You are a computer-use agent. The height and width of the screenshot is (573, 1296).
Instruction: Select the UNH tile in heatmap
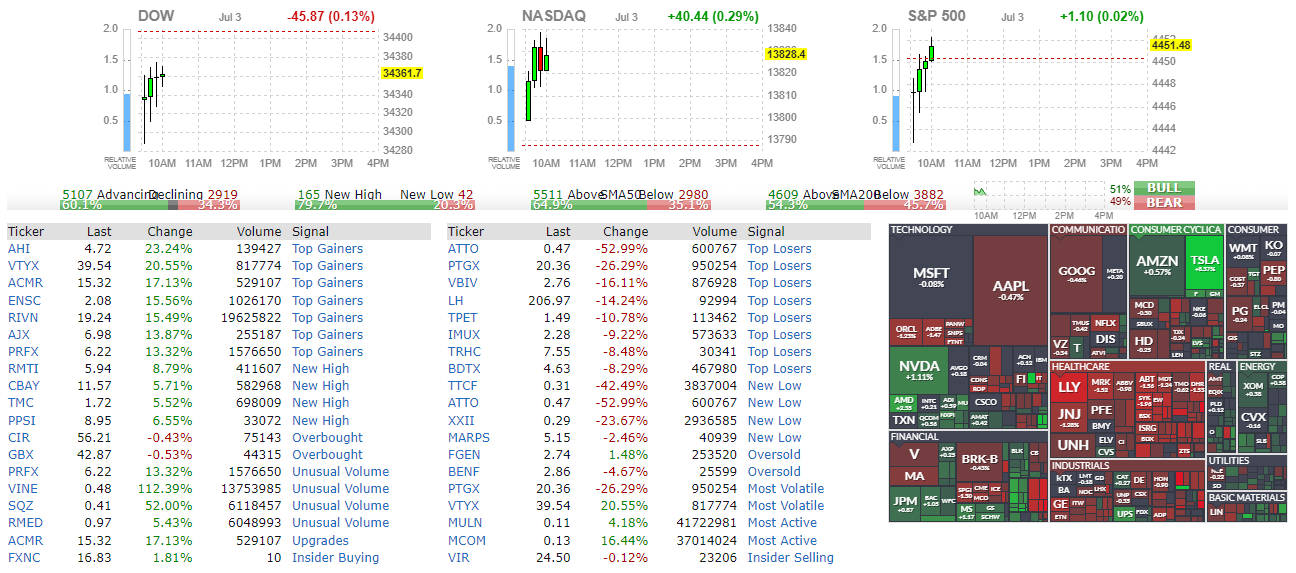pos(1072,445)
